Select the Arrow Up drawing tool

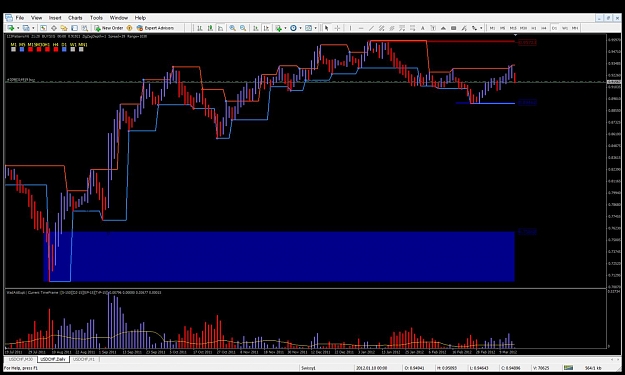443,28
